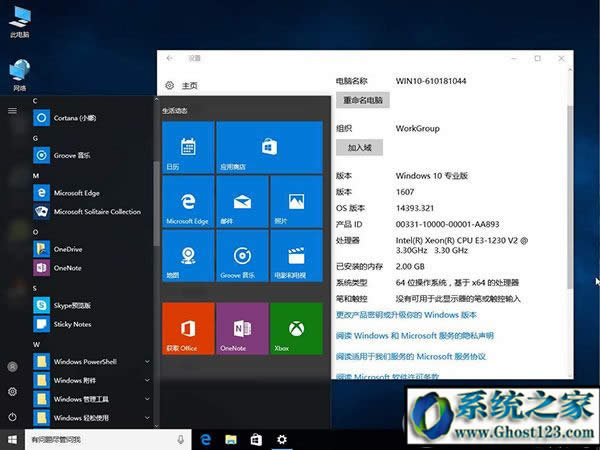This screenshot has width=600, height=450.
Task: Open Microsoft Solitaire Collection entry
Action: [x=42, y=212]
